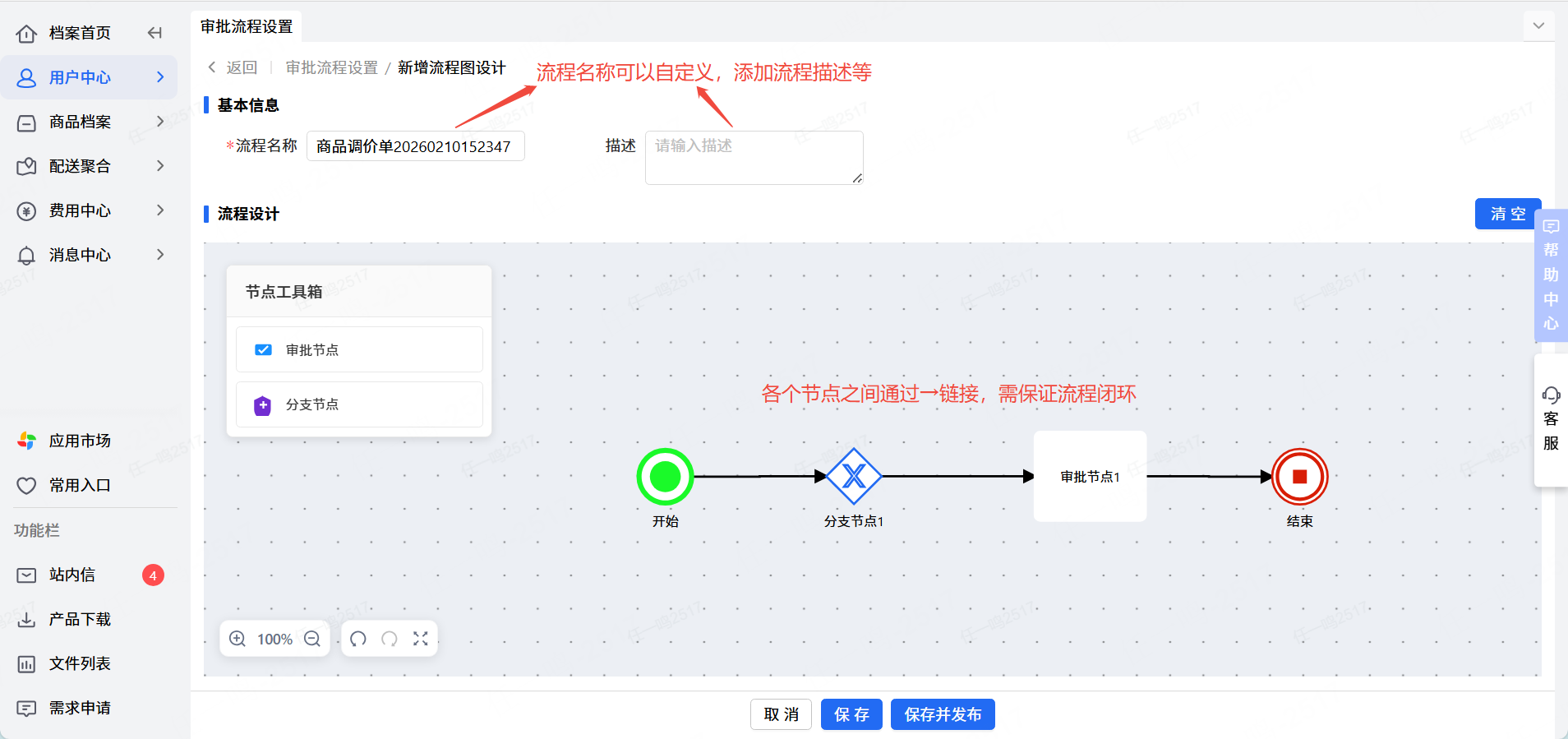Screen dimensions: 1568x739
Task: Select the red 结束 end node
Action: point(1299,476)
